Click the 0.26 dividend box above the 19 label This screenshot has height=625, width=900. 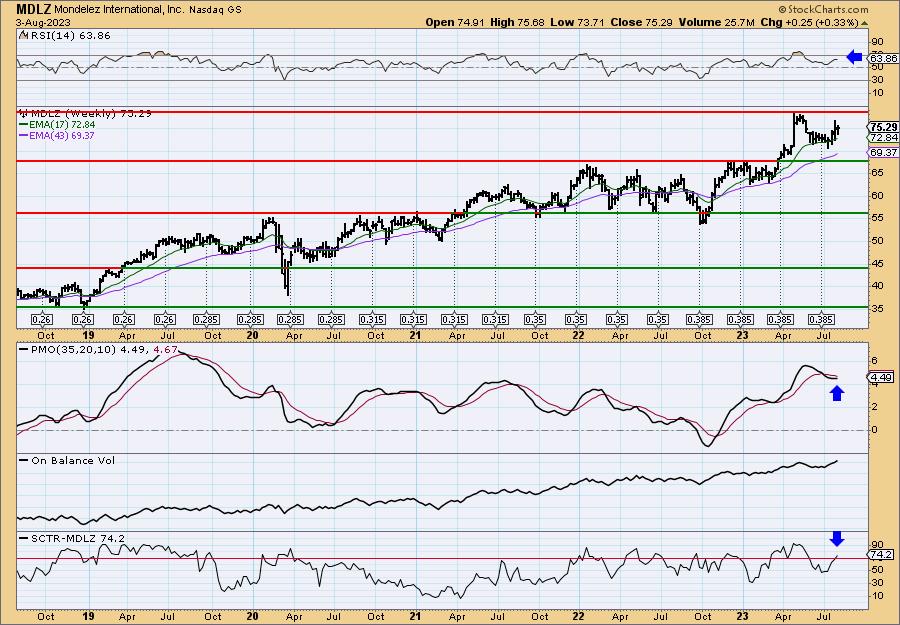point(83,320)
